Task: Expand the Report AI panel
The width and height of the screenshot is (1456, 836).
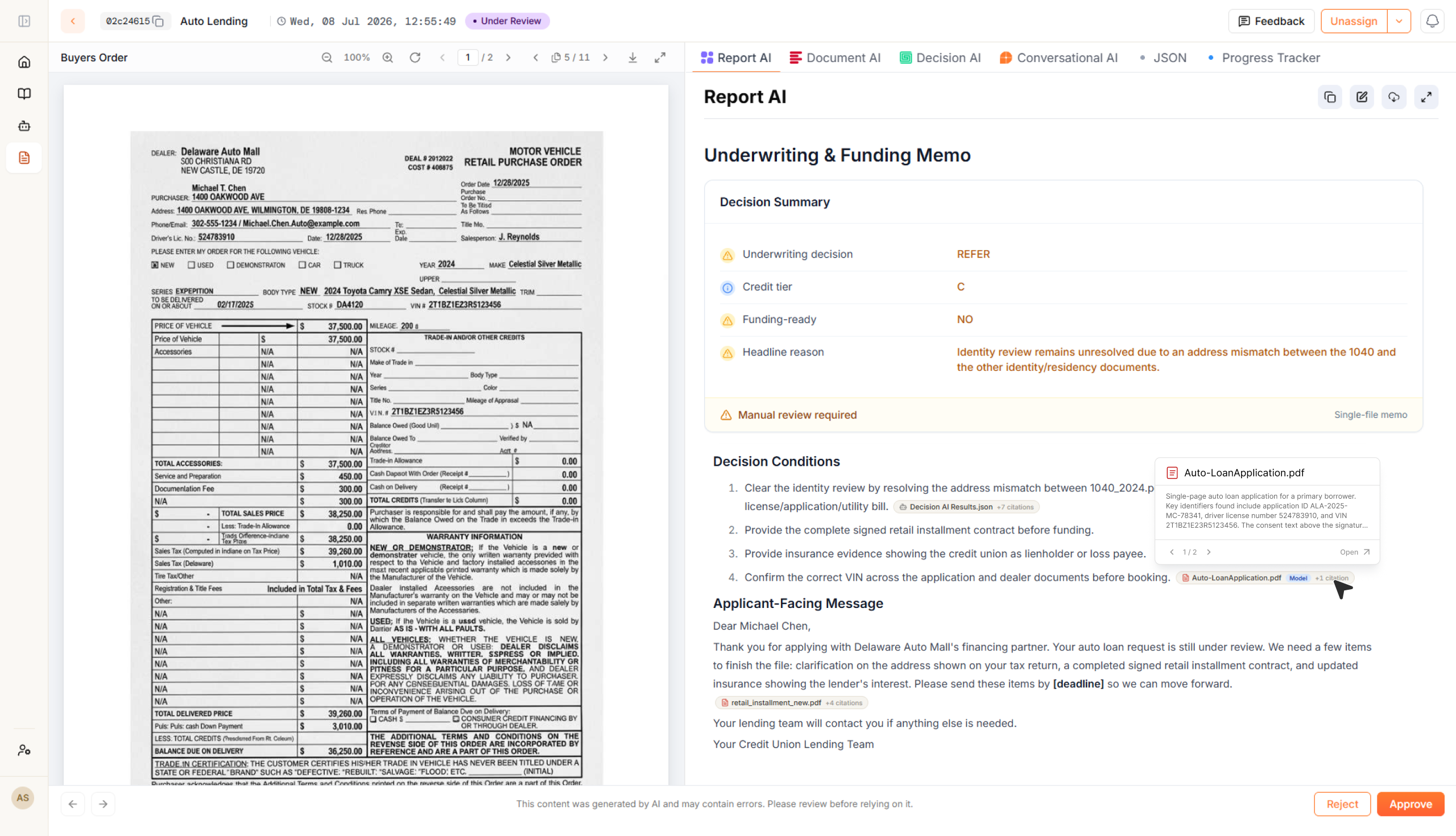Action: click(1426, 97)
